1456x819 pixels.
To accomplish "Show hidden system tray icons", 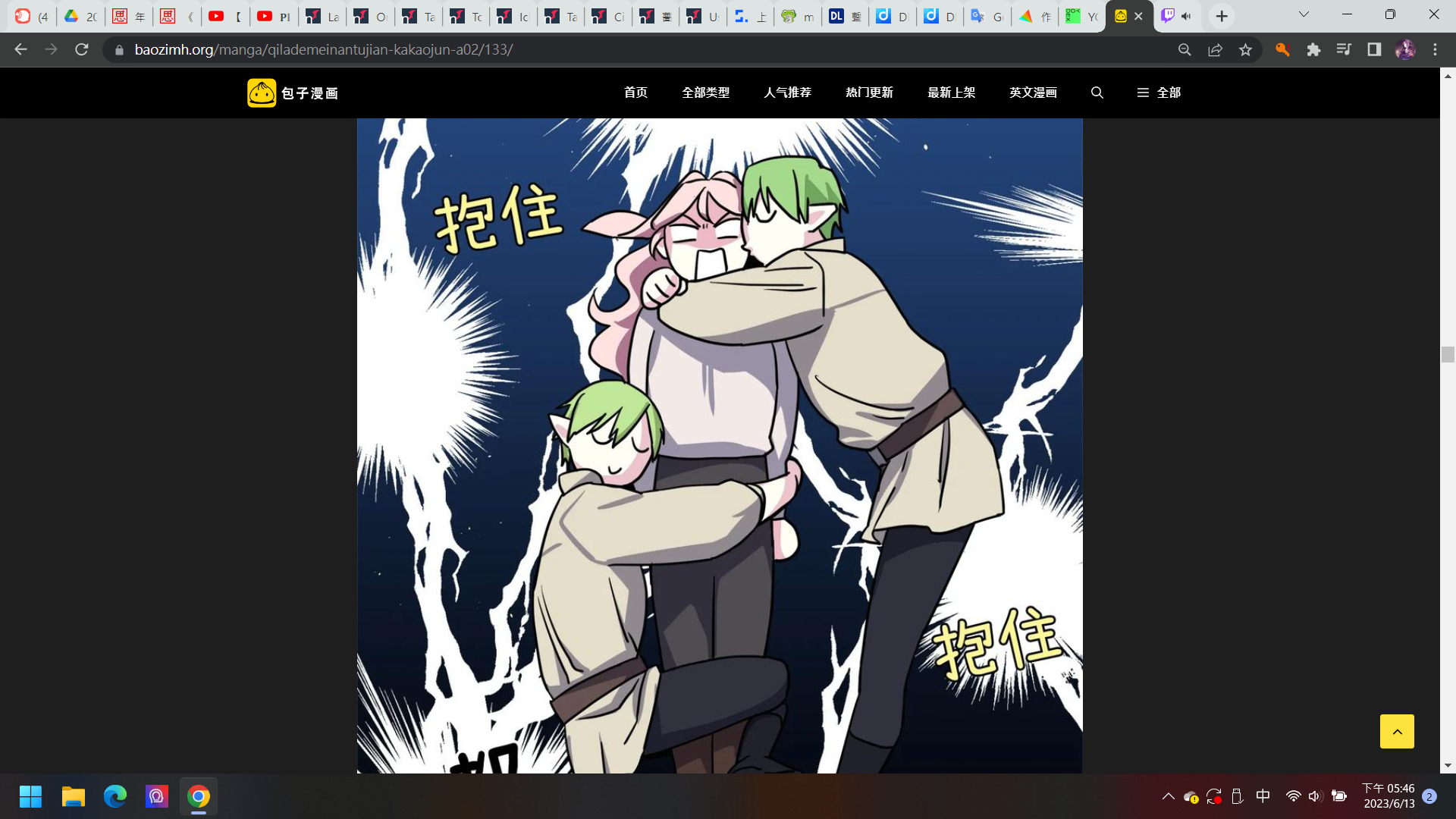I will pos(1168,796).
